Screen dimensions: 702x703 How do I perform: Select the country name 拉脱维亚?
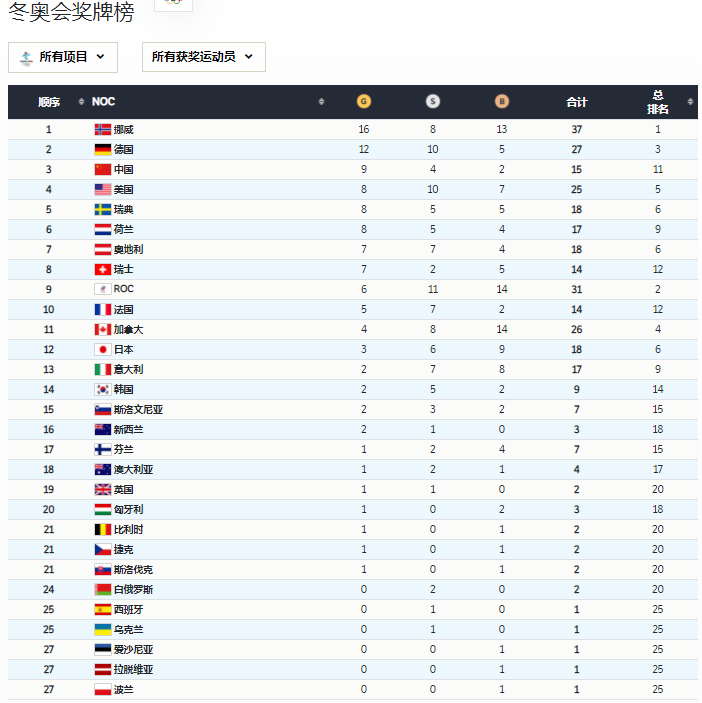(133, 669)
